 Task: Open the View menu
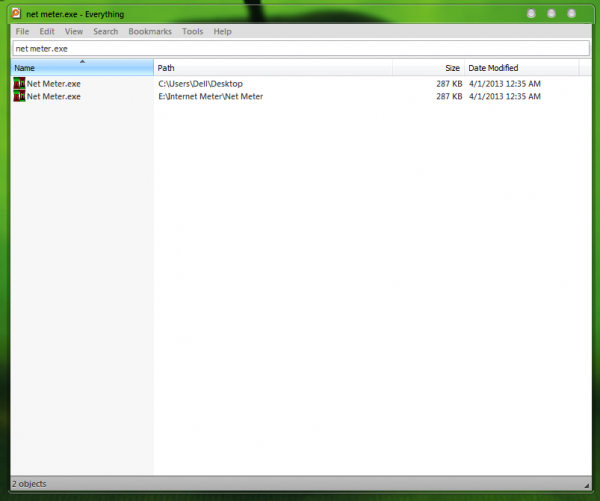pos(73,31)
